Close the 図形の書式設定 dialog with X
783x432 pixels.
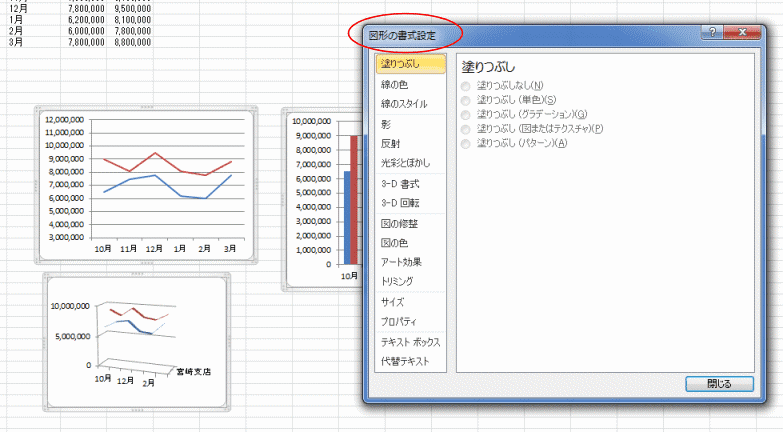pos(742,32)
